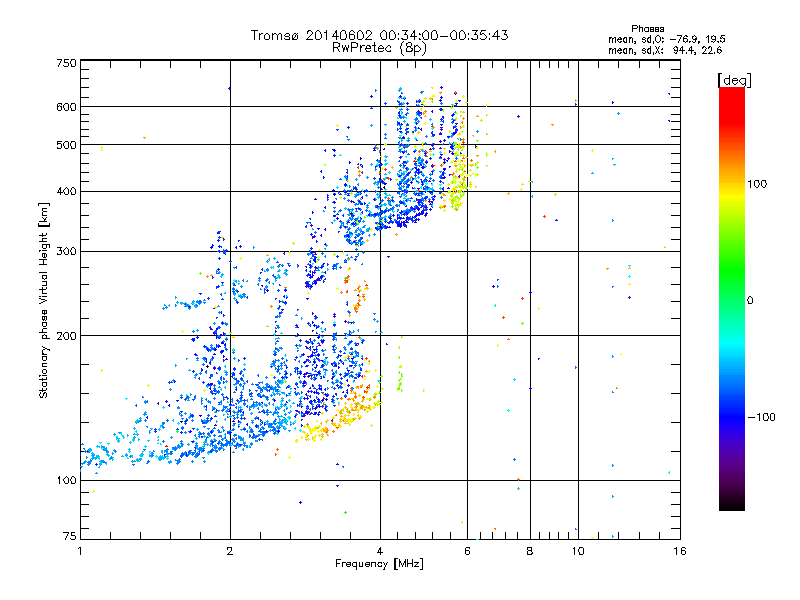Click the x-axis tick label '1'

tap(80, 551)
